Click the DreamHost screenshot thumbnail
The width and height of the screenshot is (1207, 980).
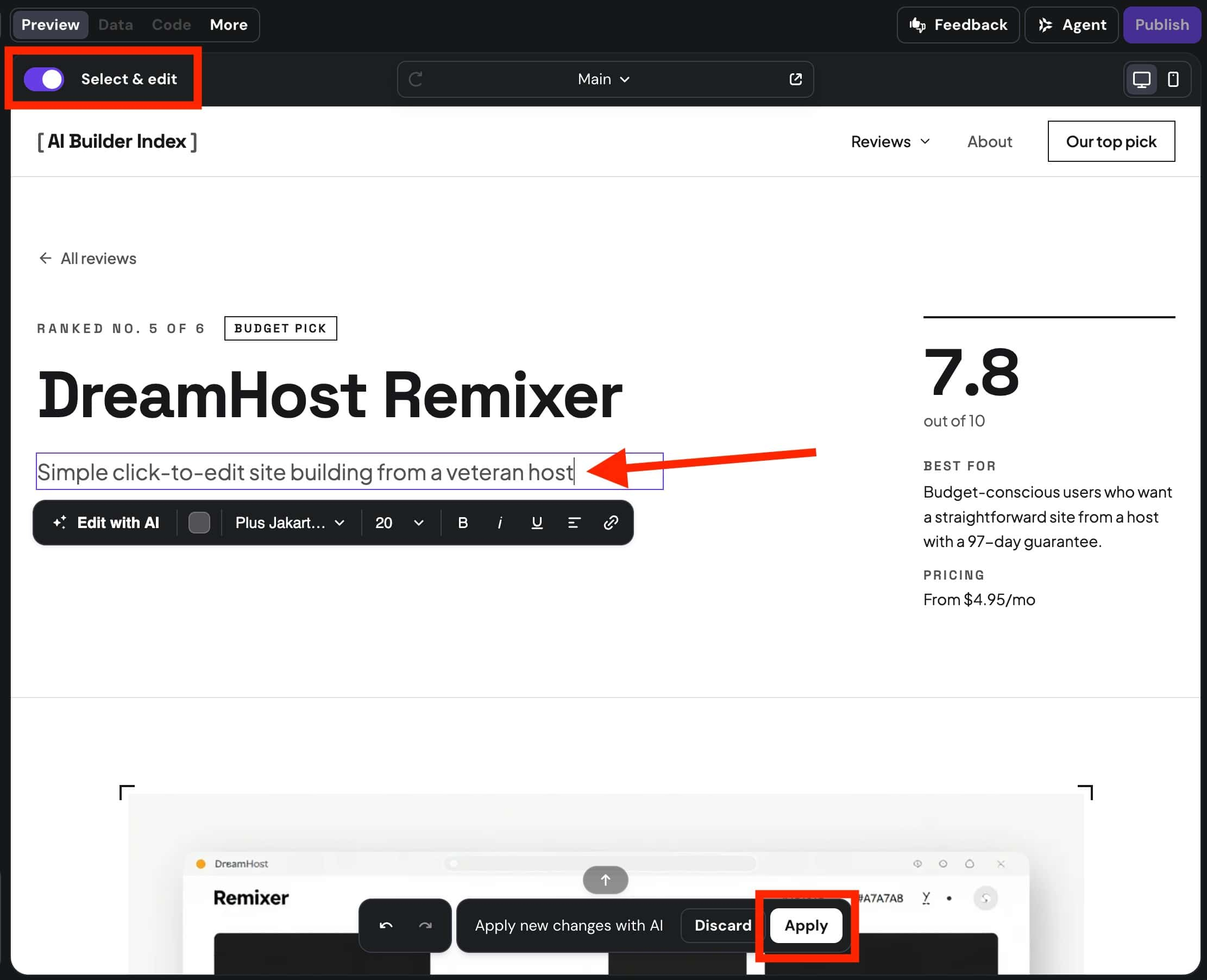[x=606, y=883]
